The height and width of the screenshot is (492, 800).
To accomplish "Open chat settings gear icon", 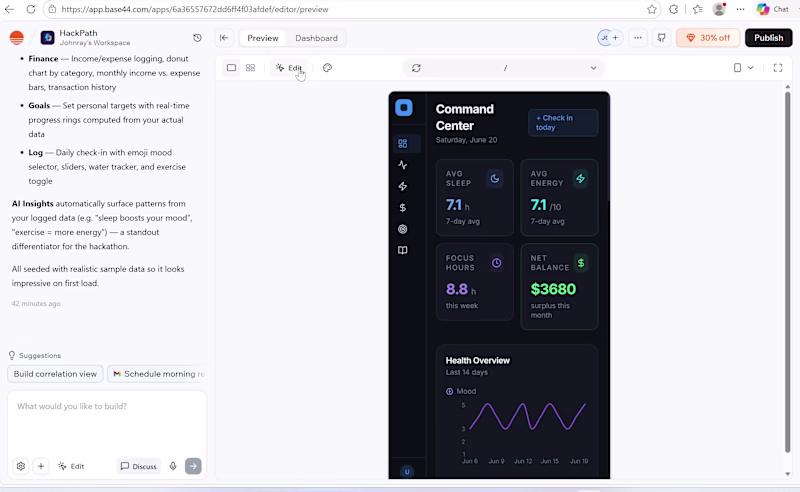I will (x=21, y=466).
